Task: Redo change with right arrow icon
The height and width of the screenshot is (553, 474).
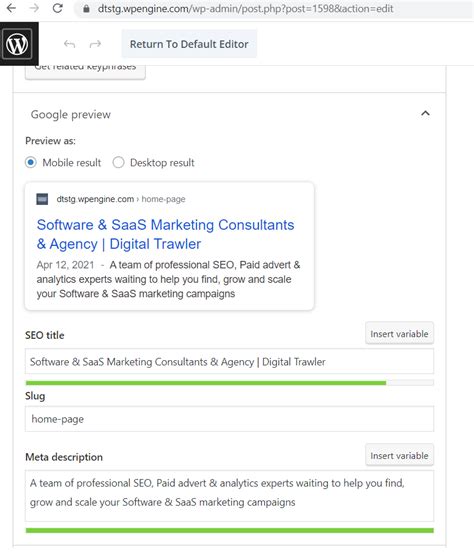Action: pos(95,44)
